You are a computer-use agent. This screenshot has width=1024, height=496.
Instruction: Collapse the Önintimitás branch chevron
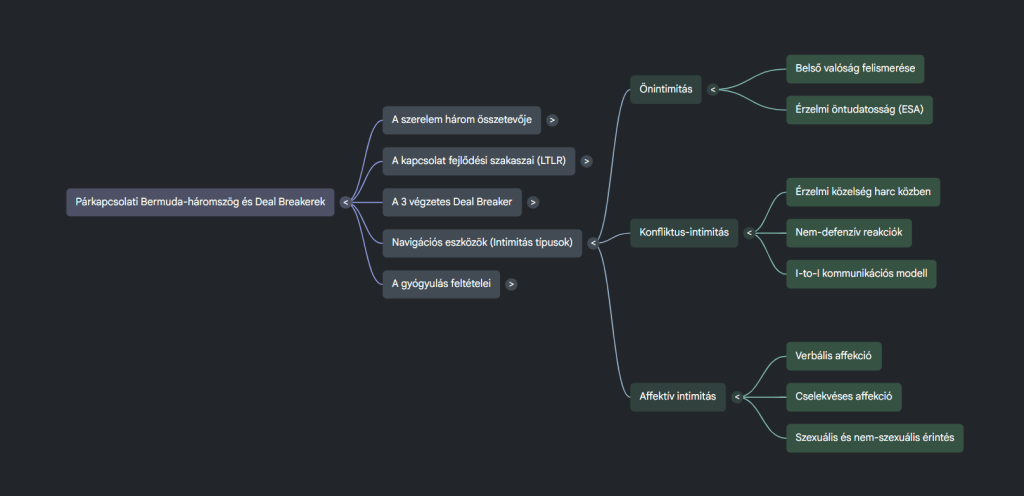click(713, 89)
